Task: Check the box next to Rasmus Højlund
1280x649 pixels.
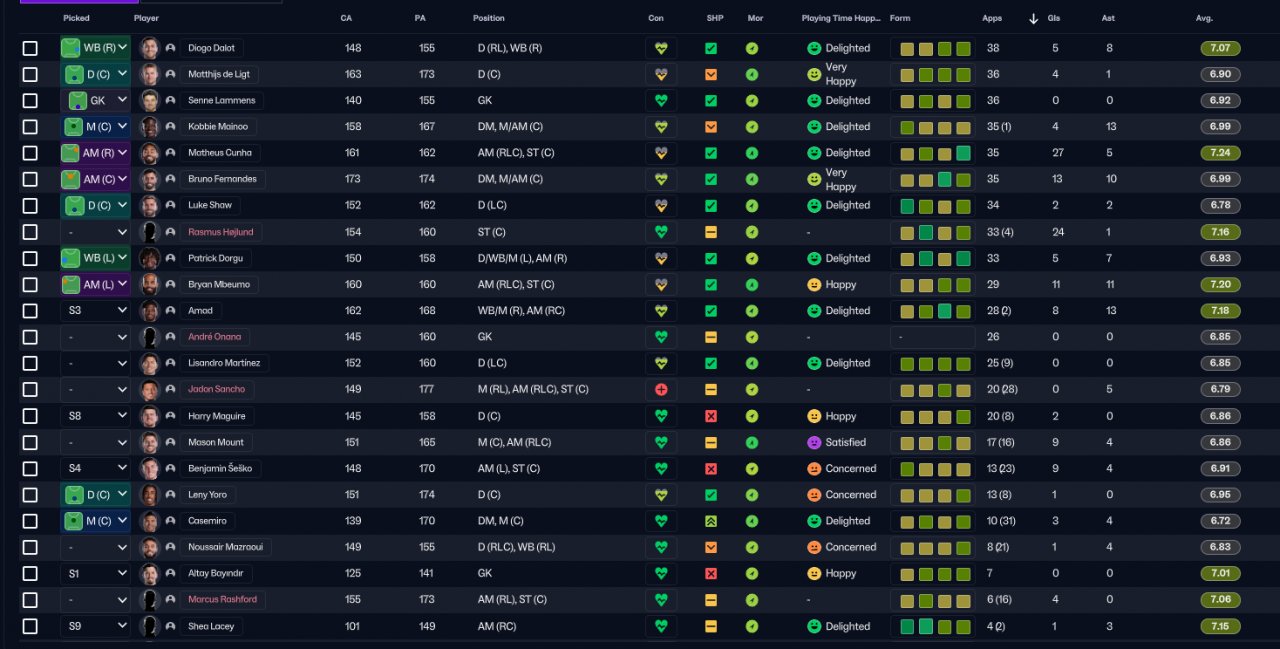Action: point(30,232)
